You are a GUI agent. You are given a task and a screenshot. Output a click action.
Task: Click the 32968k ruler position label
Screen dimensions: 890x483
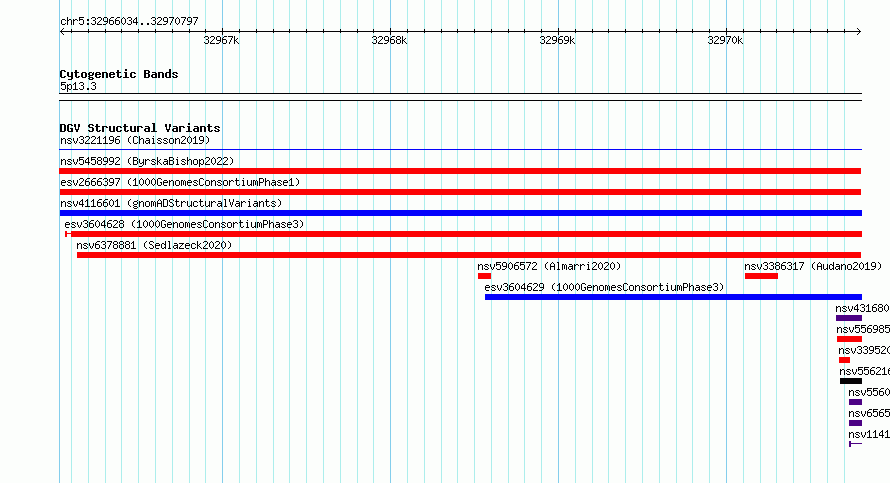[x=389, y=40]
